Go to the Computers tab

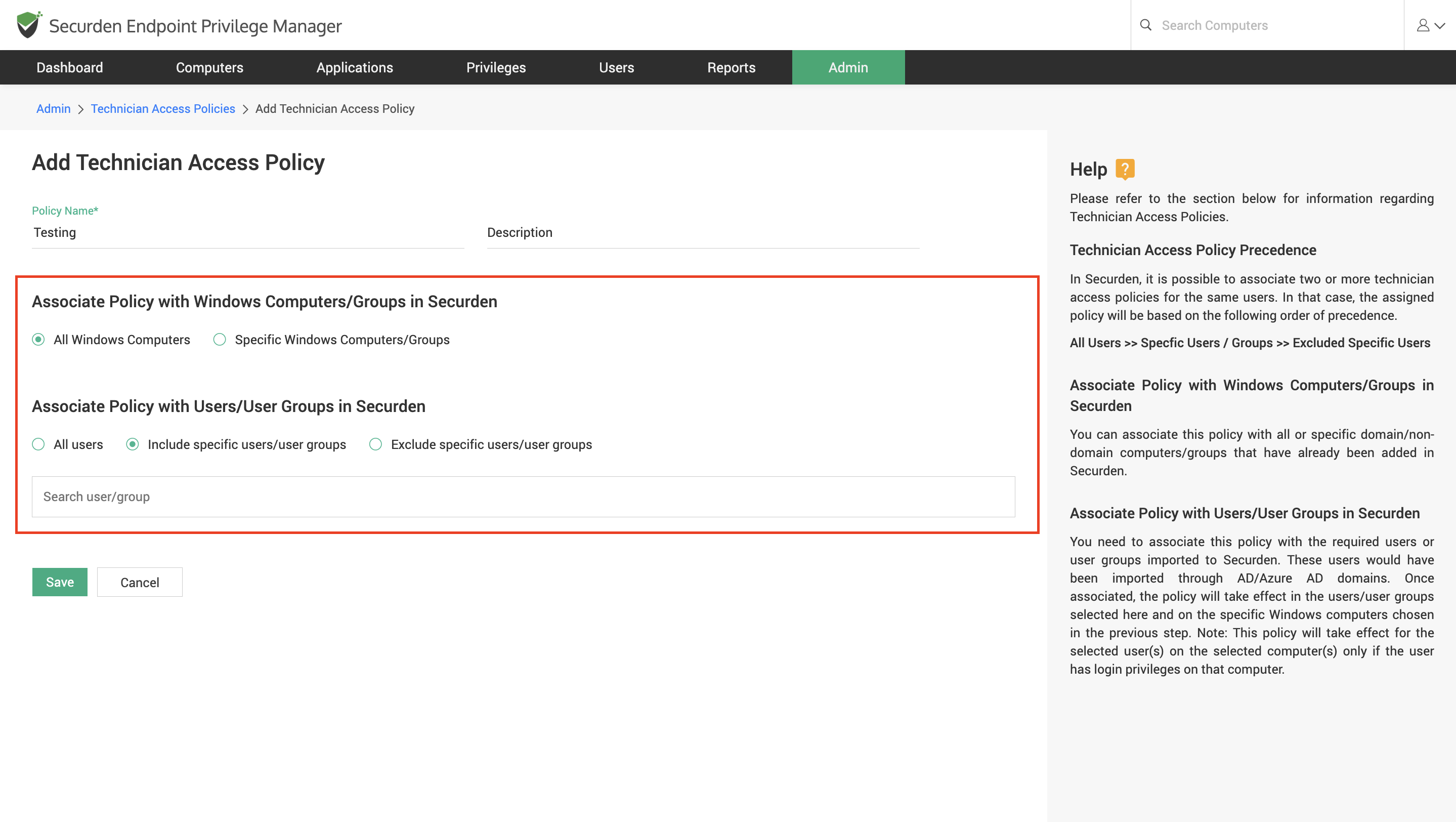pos(209,67)
